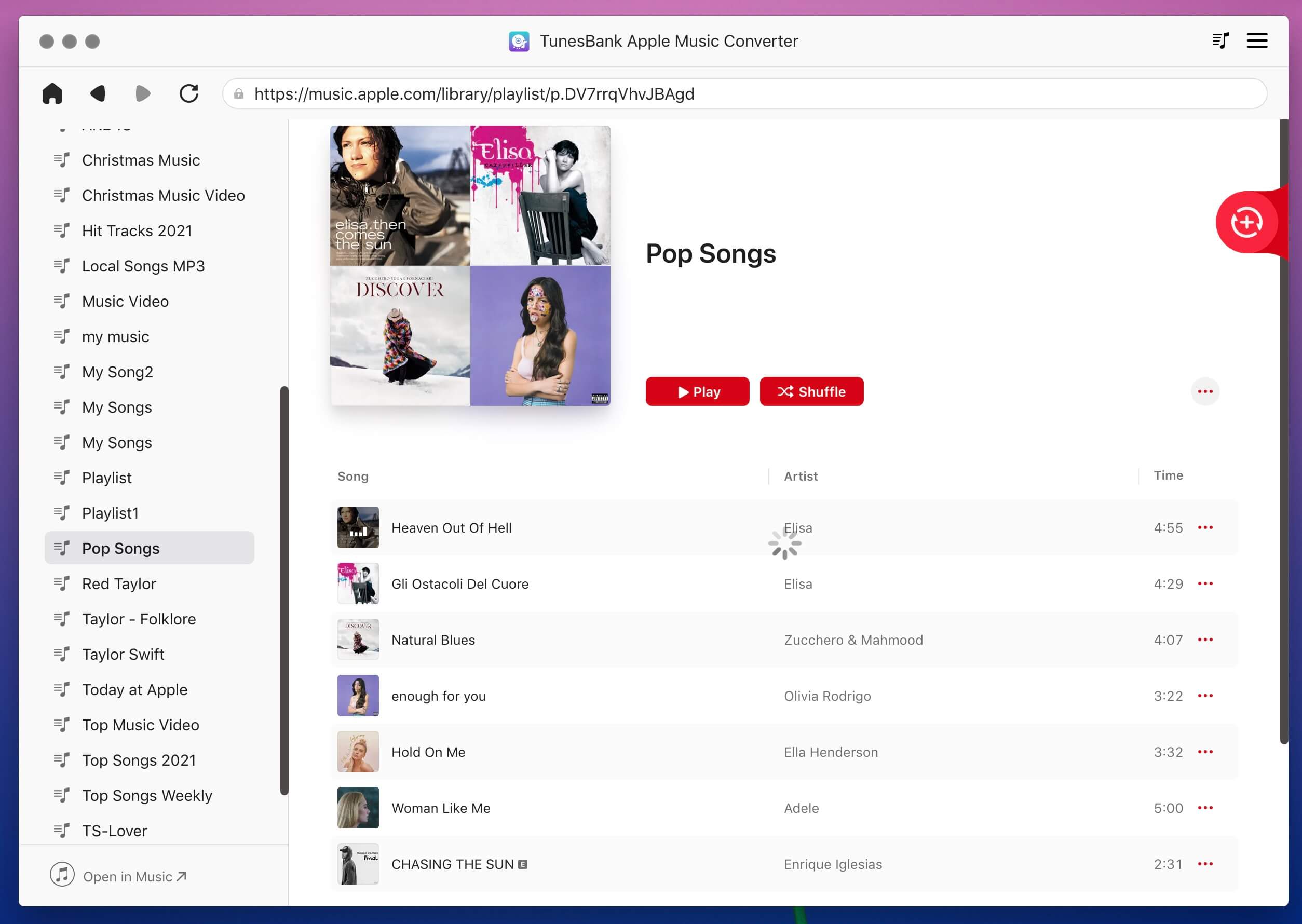Open the Music Video playlist
Screen dimensions: 1302x924
[150, 301]
